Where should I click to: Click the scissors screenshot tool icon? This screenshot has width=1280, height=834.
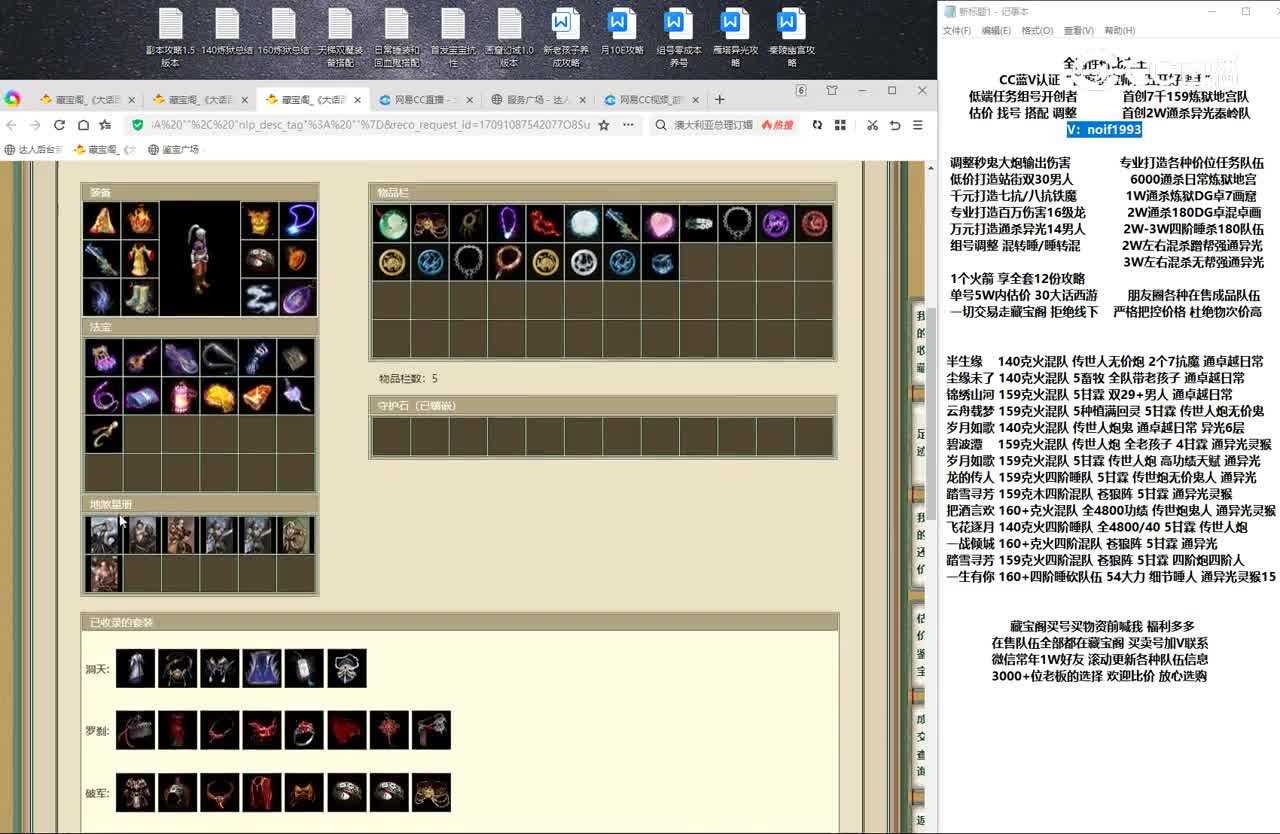(x=872, y=125)
